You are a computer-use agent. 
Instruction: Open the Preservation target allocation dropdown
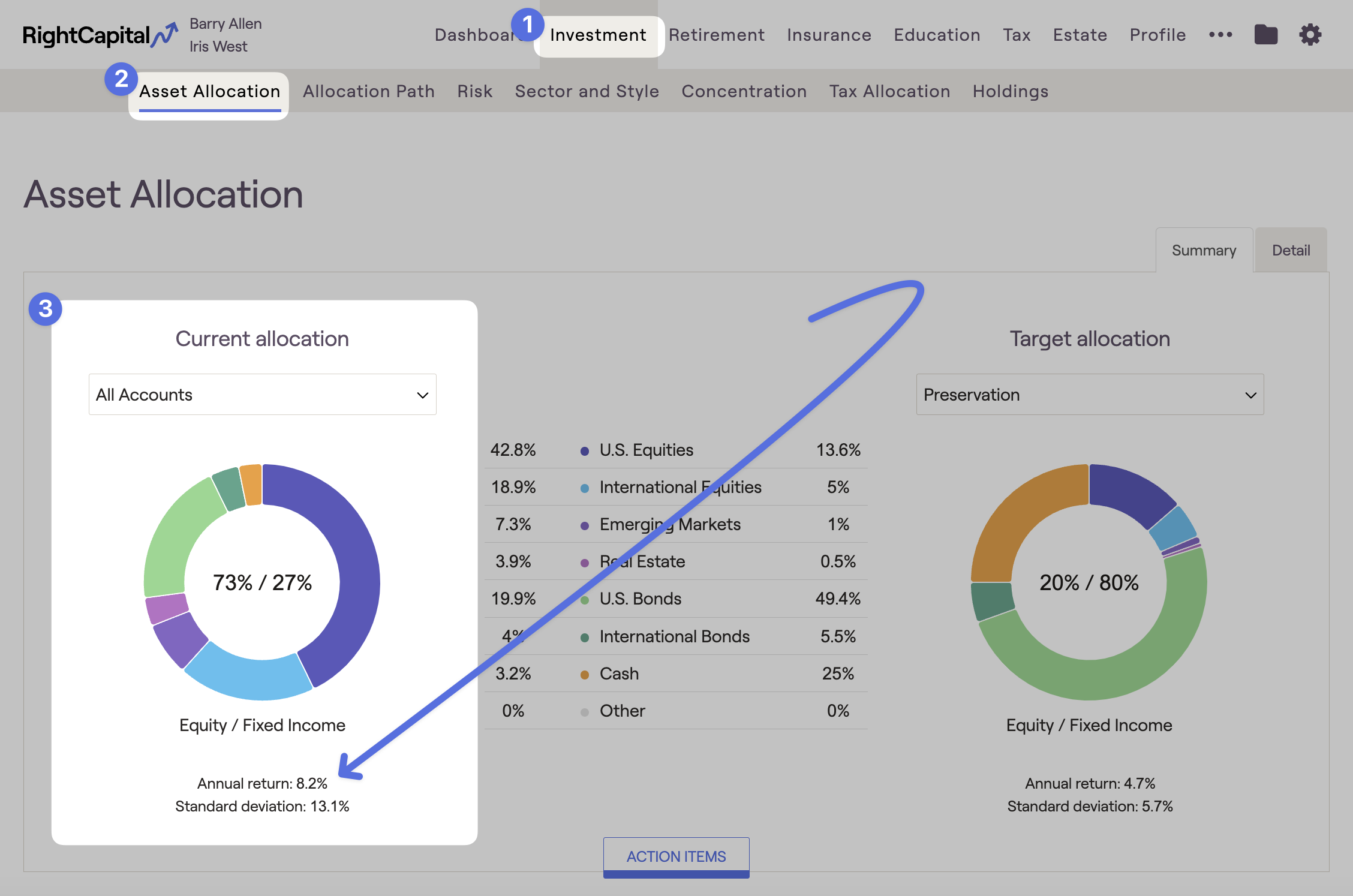coord(1089,395)
